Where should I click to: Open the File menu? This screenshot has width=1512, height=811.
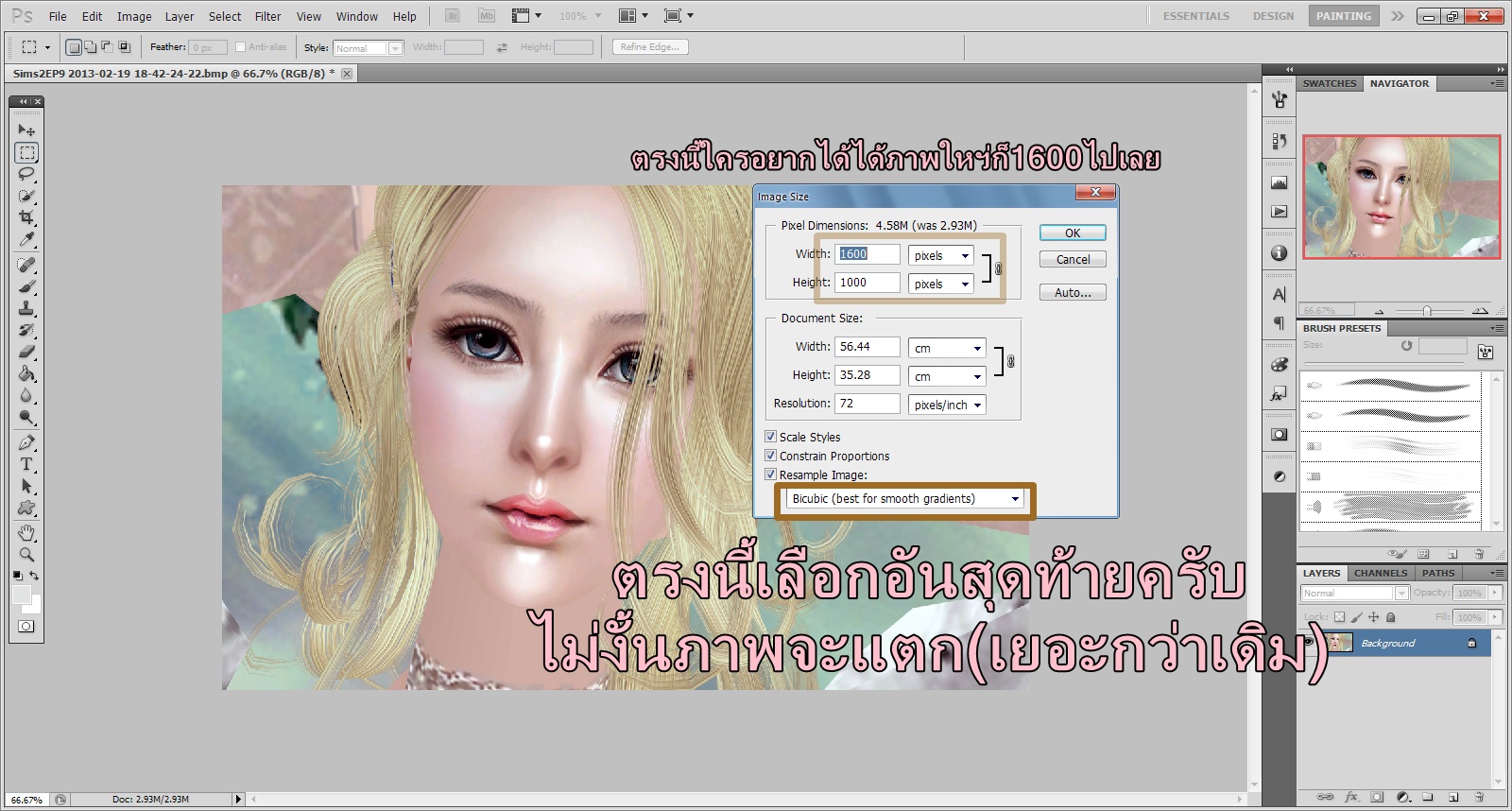[x=58, y=16]
